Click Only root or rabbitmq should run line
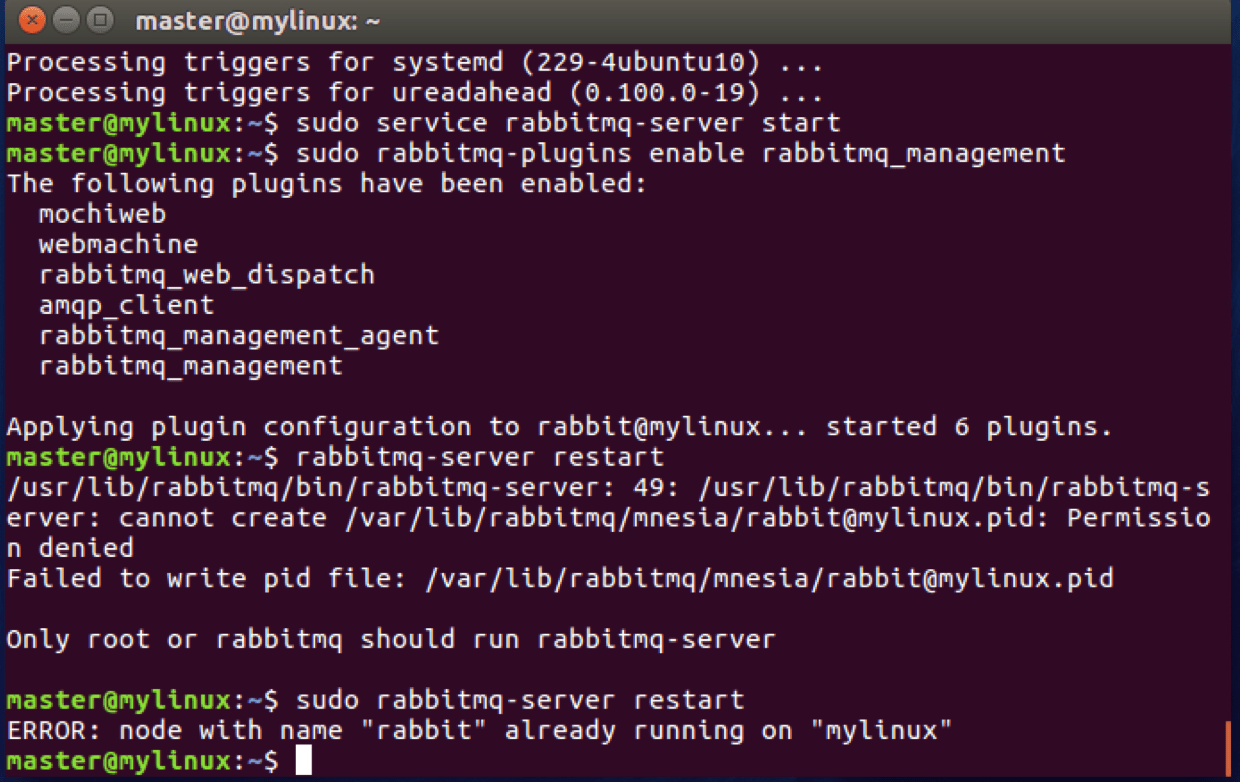This screenshot has width=1240, height=782. (390, 639)
